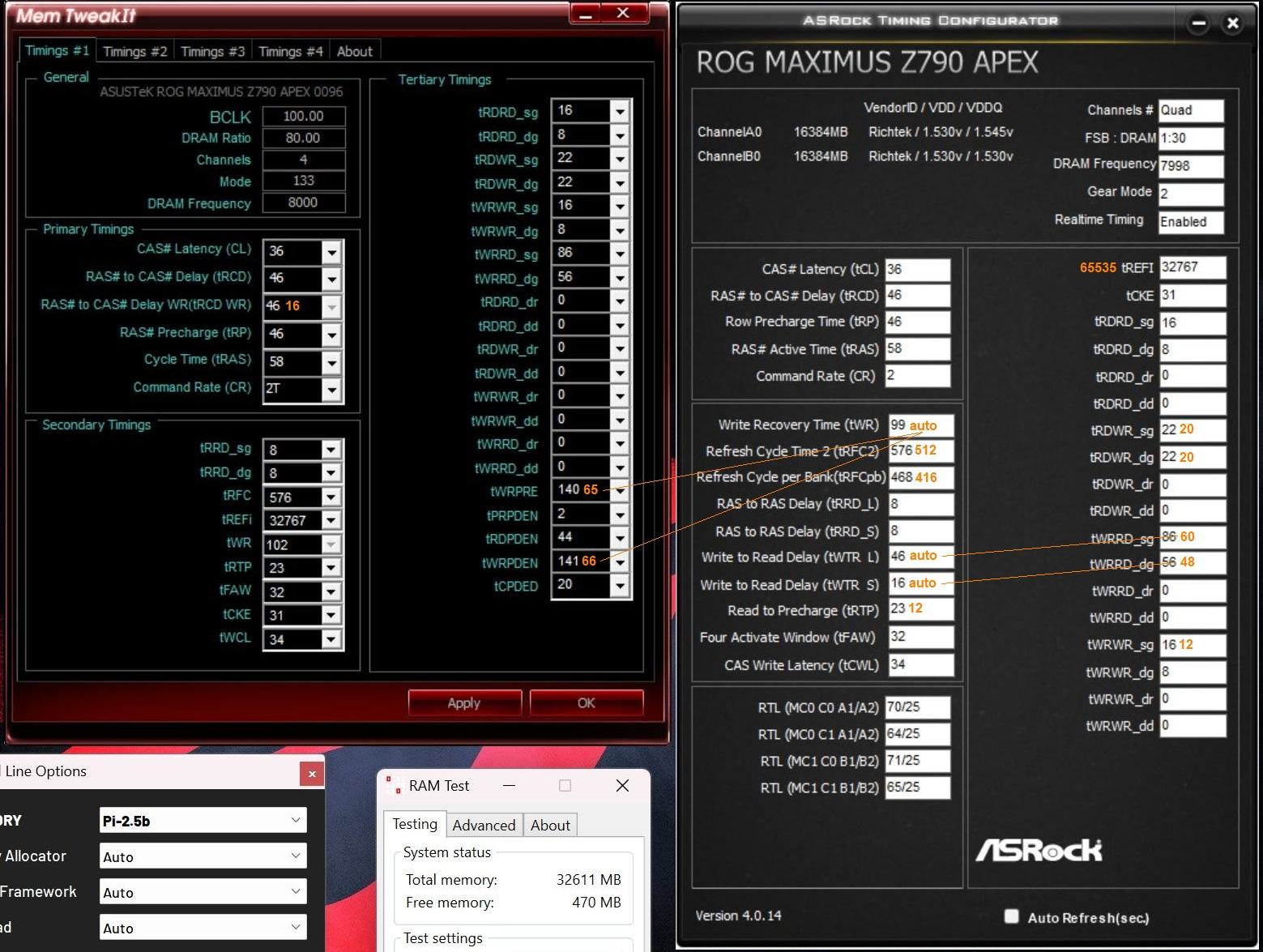This screenshot has height=952, width=1263.
Task: Expand the tRTP dropdown in Mem TweakIt
Action: pos(331,568)
